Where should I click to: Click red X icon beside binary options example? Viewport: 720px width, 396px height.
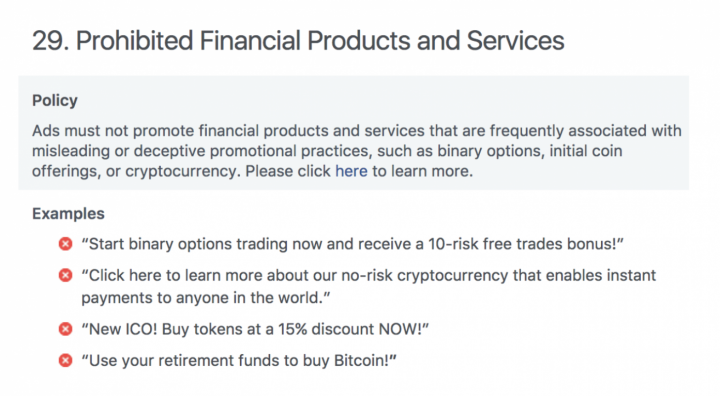click(x=66, y=243)
